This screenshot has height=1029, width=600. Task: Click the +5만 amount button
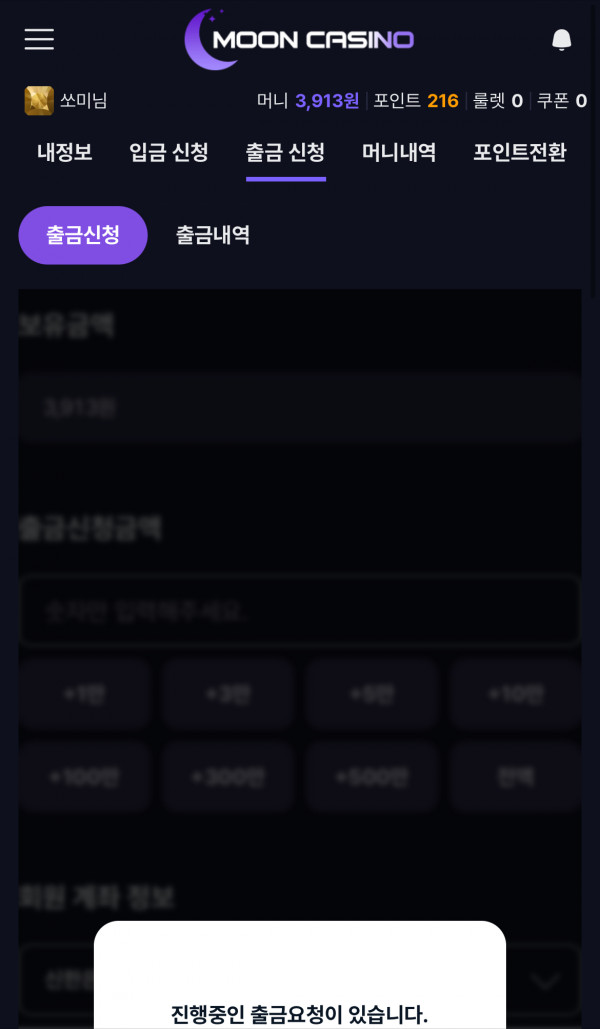coord(371,693)
